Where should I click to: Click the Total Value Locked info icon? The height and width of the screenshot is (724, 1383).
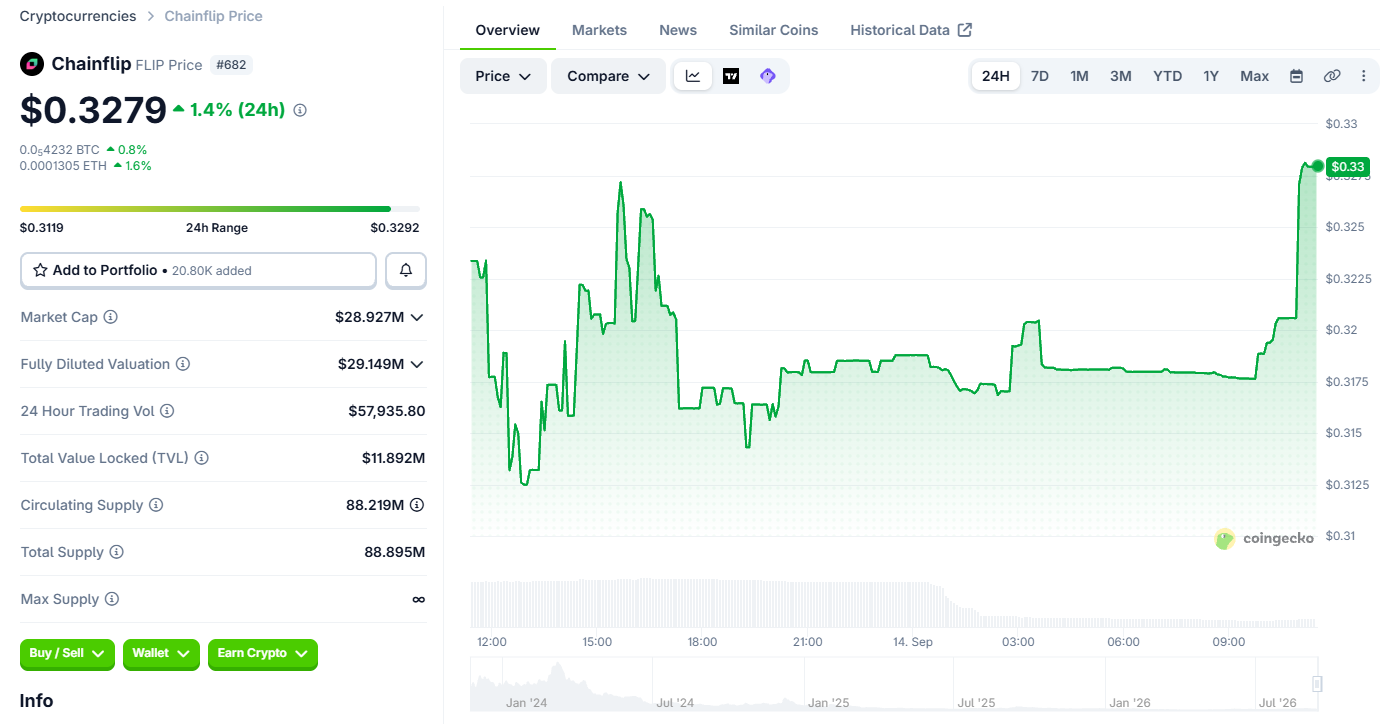(x=201, y=458)
